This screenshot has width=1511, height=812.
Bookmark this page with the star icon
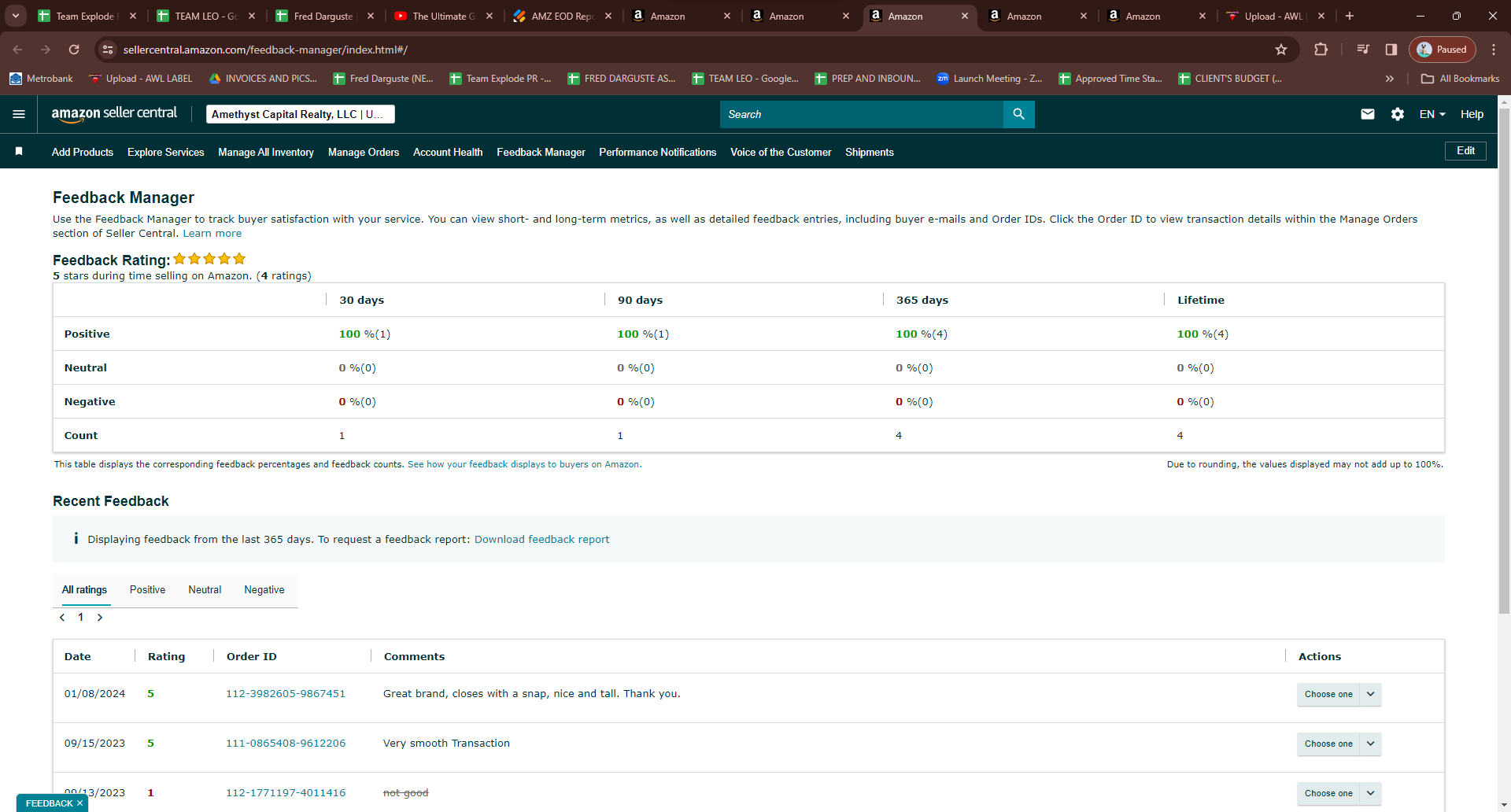pyautogui.click(x=1281, y=50)
